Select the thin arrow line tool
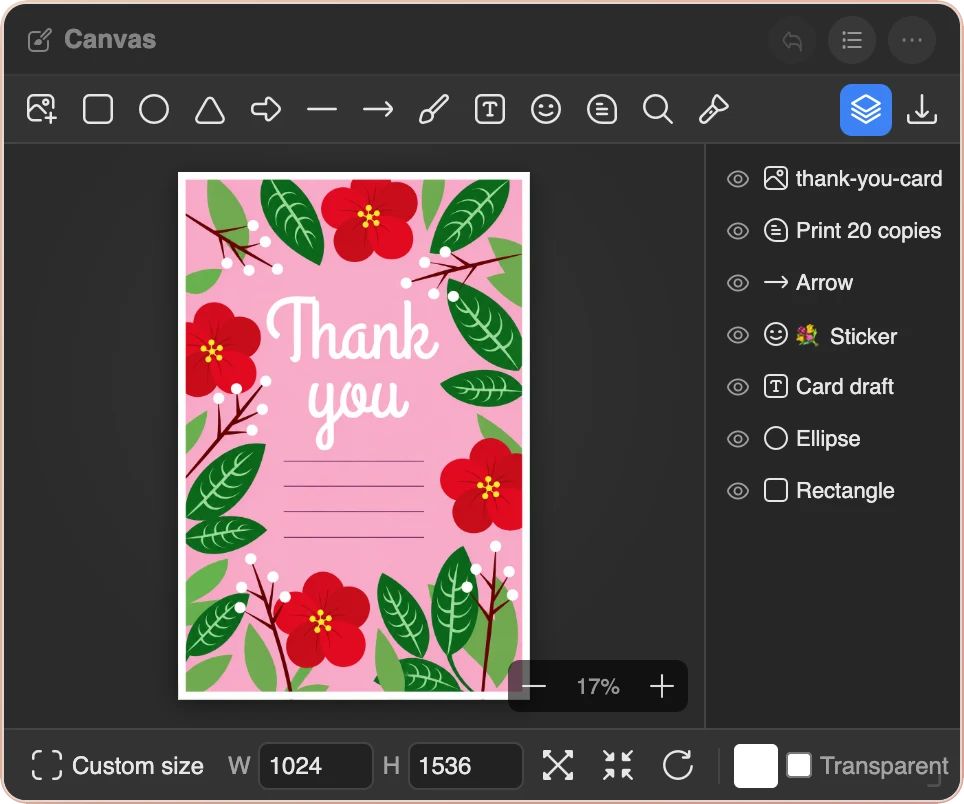Screen dimensions: 964x804 (377, 109)
